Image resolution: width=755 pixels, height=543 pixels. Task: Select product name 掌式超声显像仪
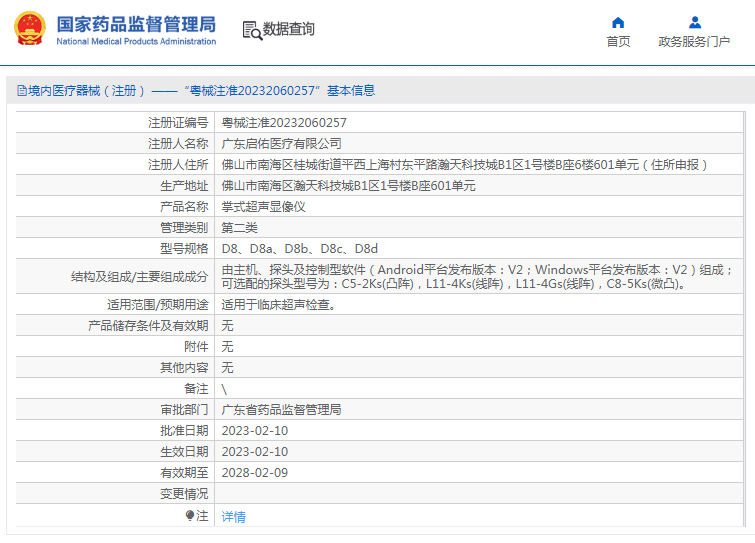point(263,207)
